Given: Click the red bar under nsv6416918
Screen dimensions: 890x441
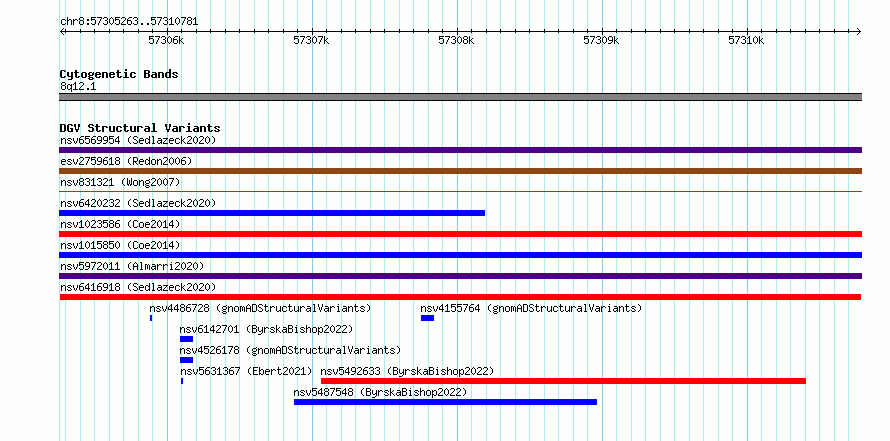Looking at the screenshot, I should (460, 297).
